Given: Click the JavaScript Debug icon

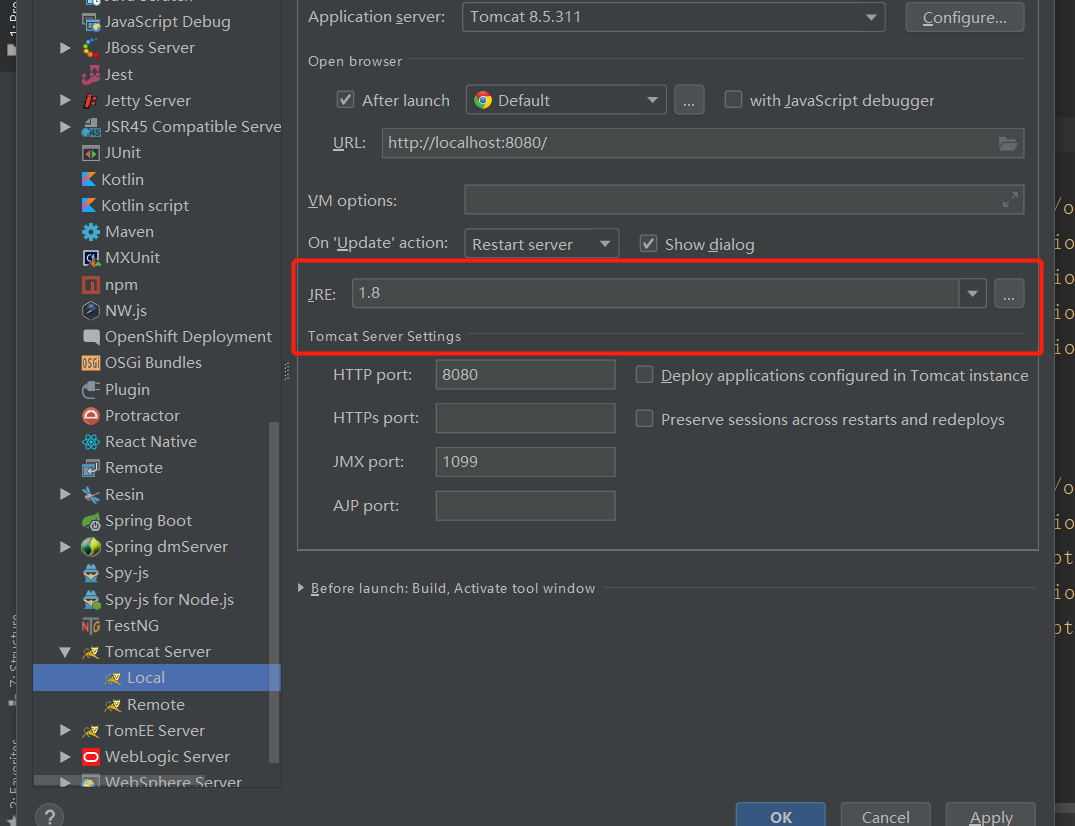Looking at the screenshot, I should [x=90, y=22].
